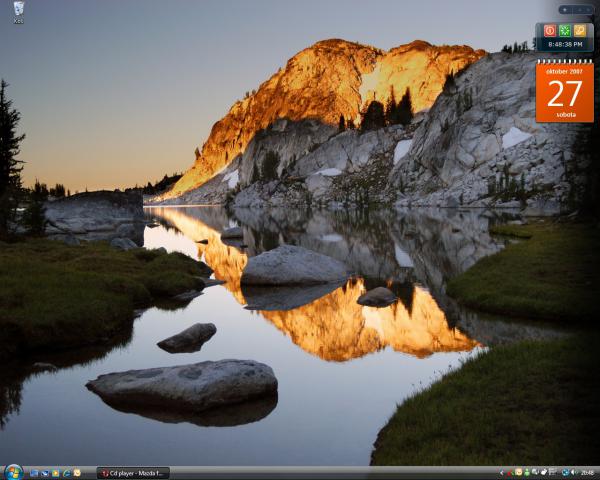The height and width of the screenshot is (480, 600).
Task: Click the red X tray icon
Action: [510, 472]
